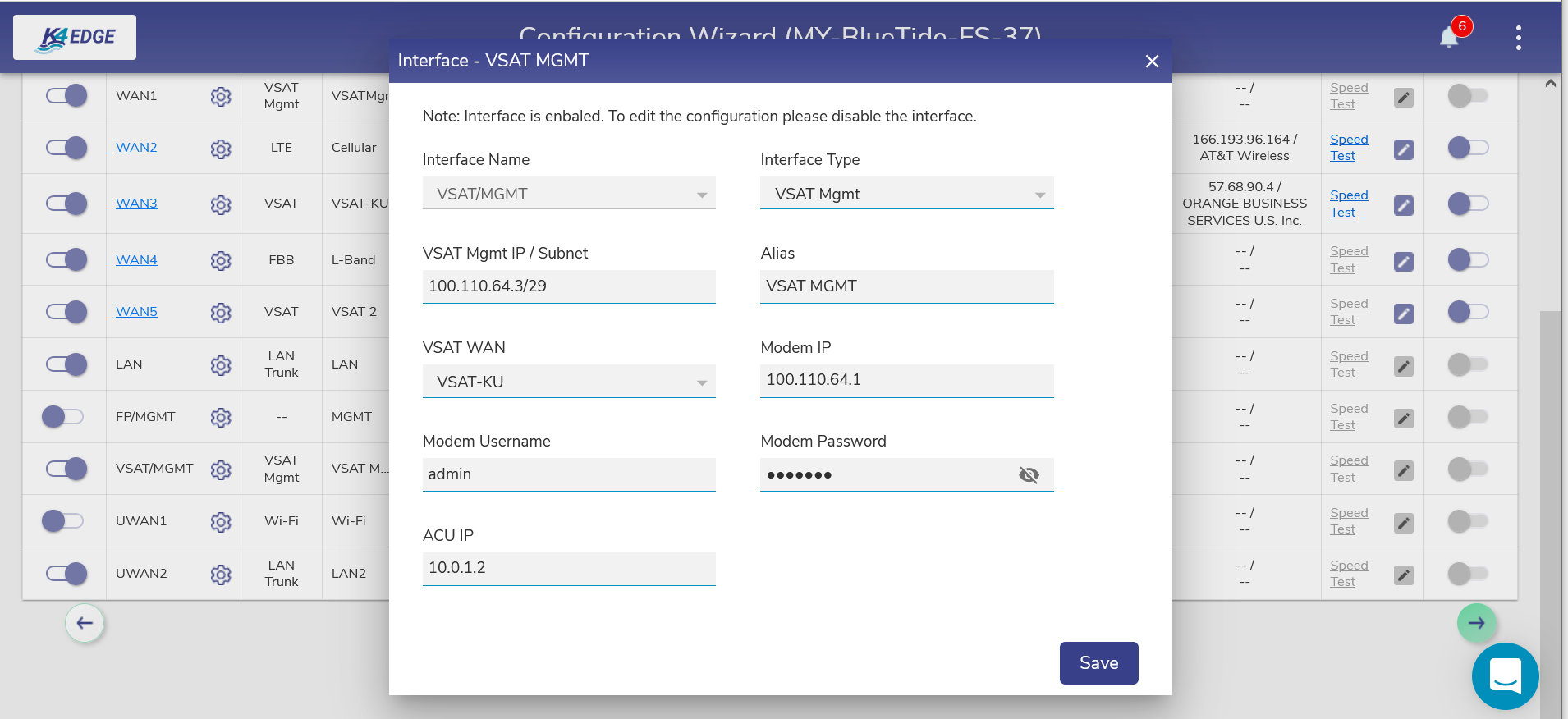Go to next wizard step arrow
The height and width of the screenshot is (719, 1568).
pos(1476,623)
